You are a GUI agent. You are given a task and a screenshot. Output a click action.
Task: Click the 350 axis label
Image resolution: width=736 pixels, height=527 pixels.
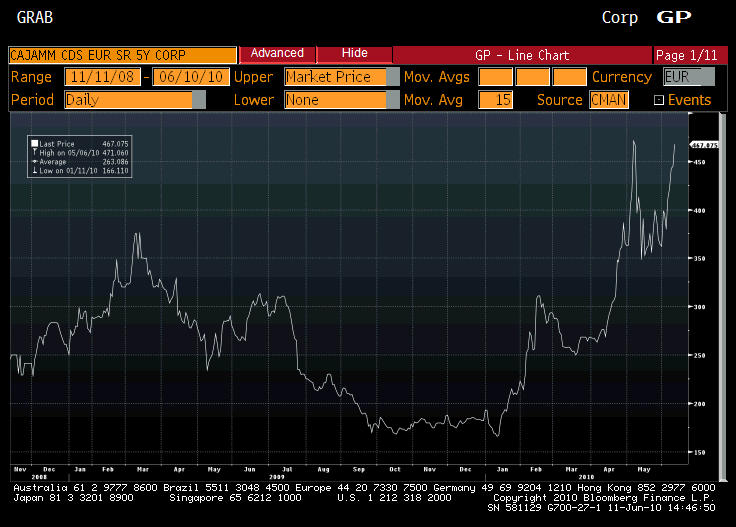pos(699,259)
